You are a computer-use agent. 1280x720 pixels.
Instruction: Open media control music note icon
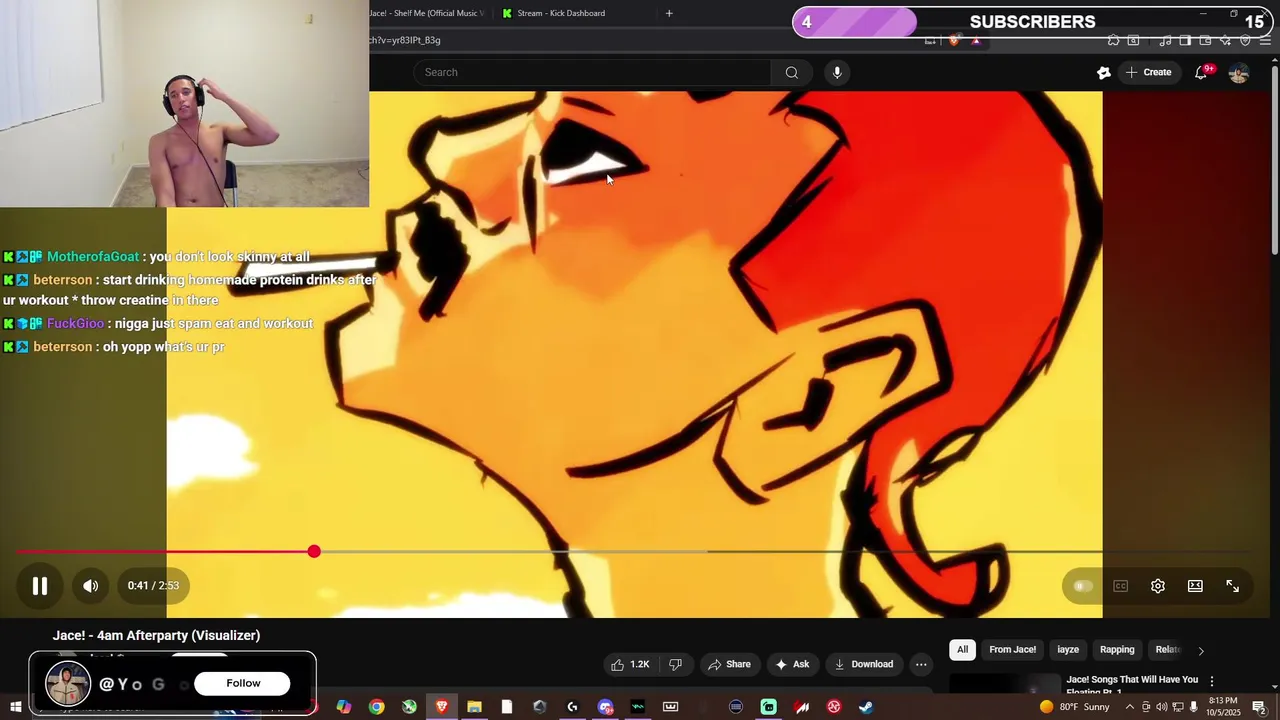1166,40
